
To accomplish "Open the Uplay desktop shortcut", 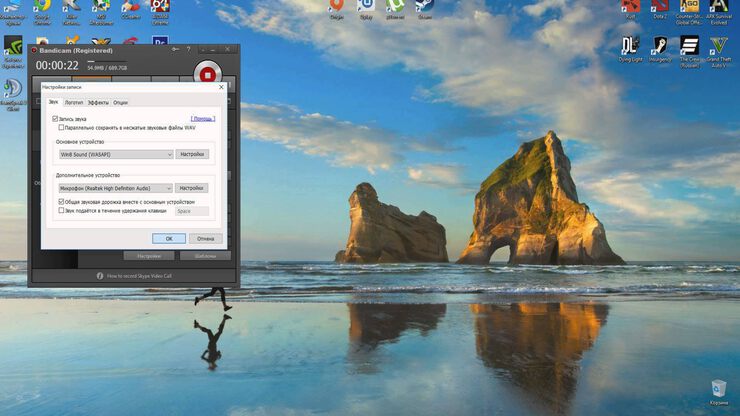I will point(366,8).
